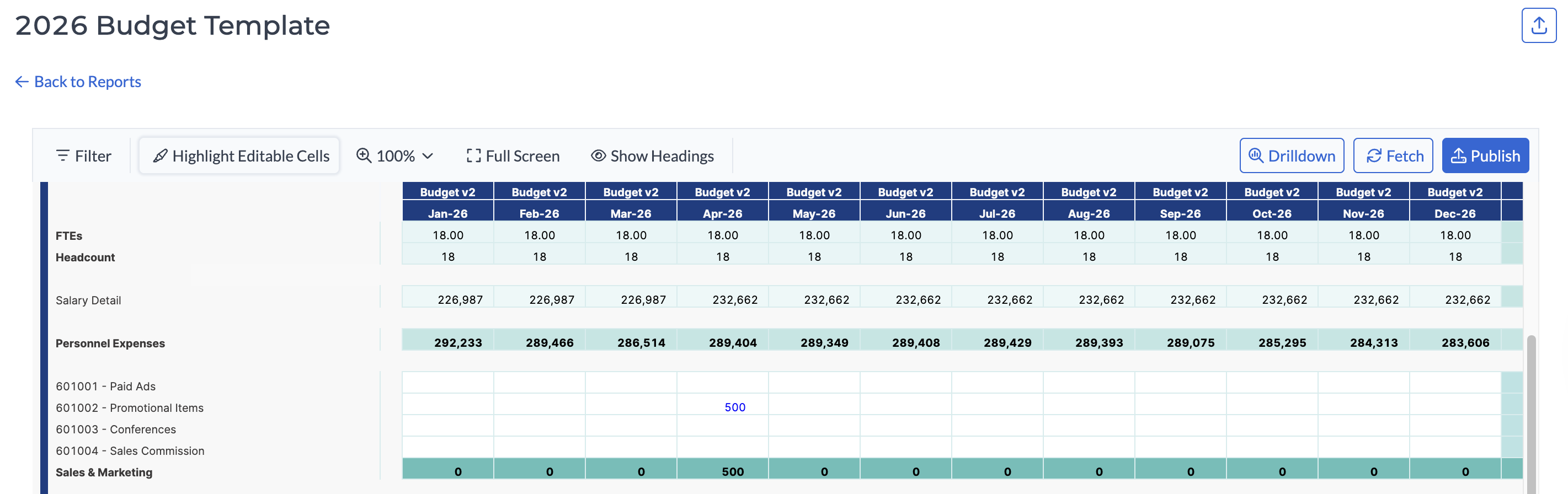Viewport: 1568px width, 494px height.
Task: Toggle Highlight Editable Cells
Action: tap(239, 155)
